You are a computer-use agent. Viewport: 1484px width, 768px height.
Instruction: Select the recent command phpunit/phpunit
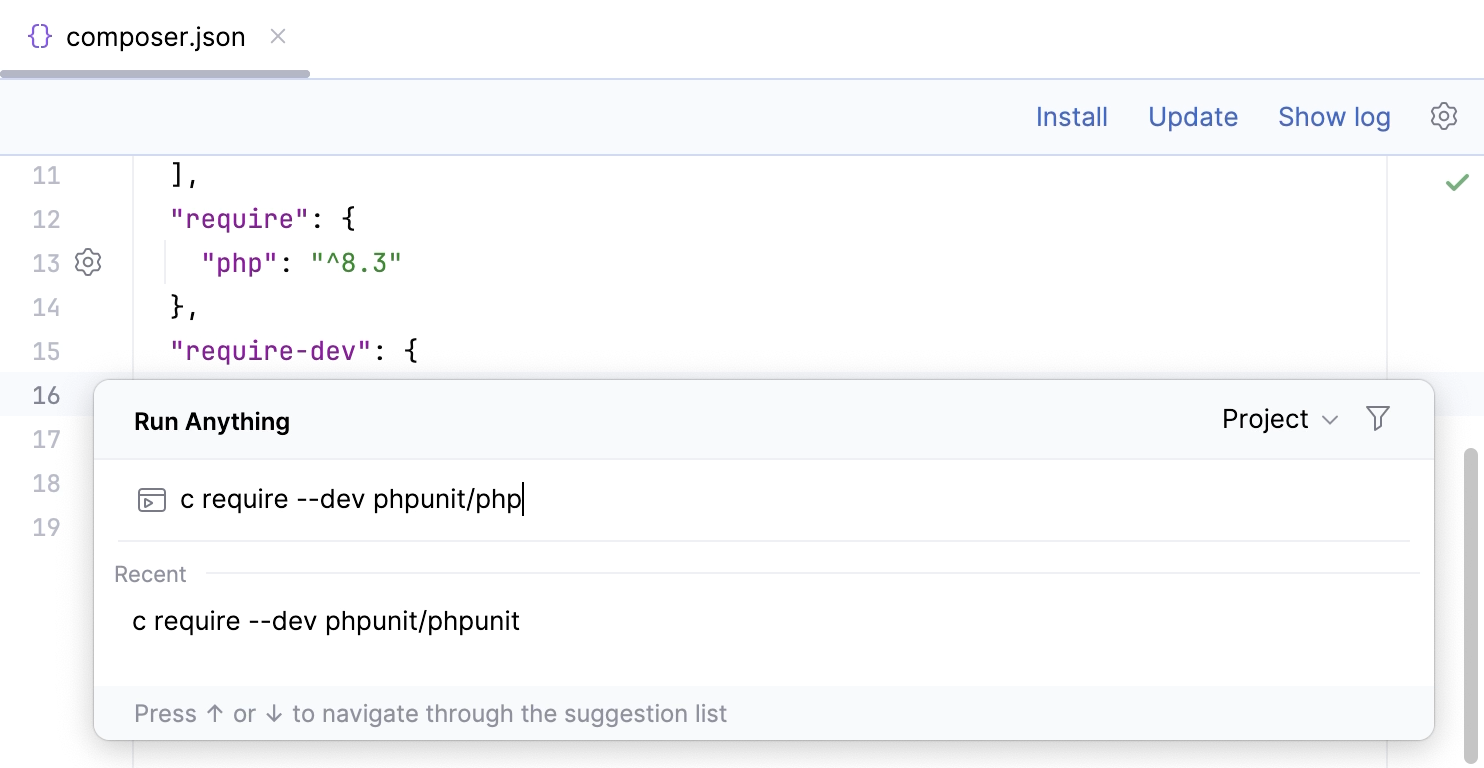point(324,621)
